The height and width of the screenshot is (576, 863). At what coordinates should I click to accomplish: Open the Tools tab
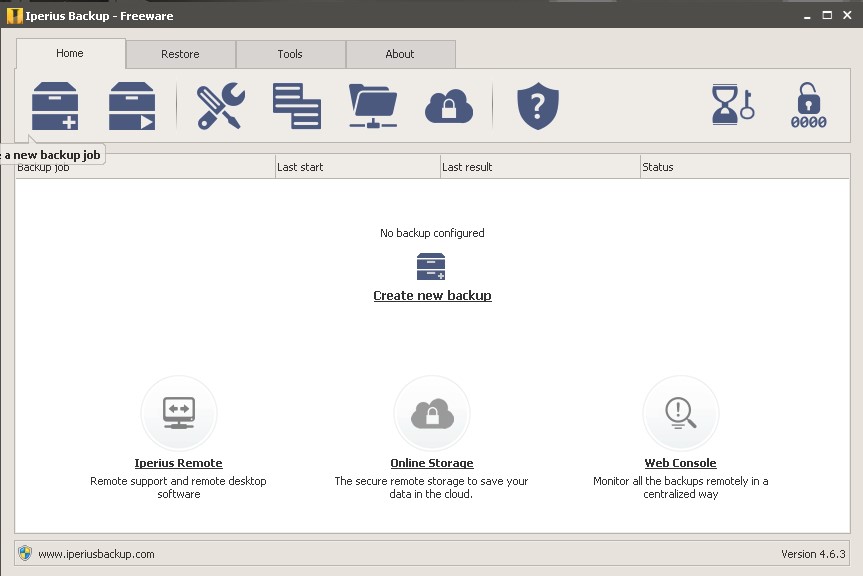click(290, 54)
